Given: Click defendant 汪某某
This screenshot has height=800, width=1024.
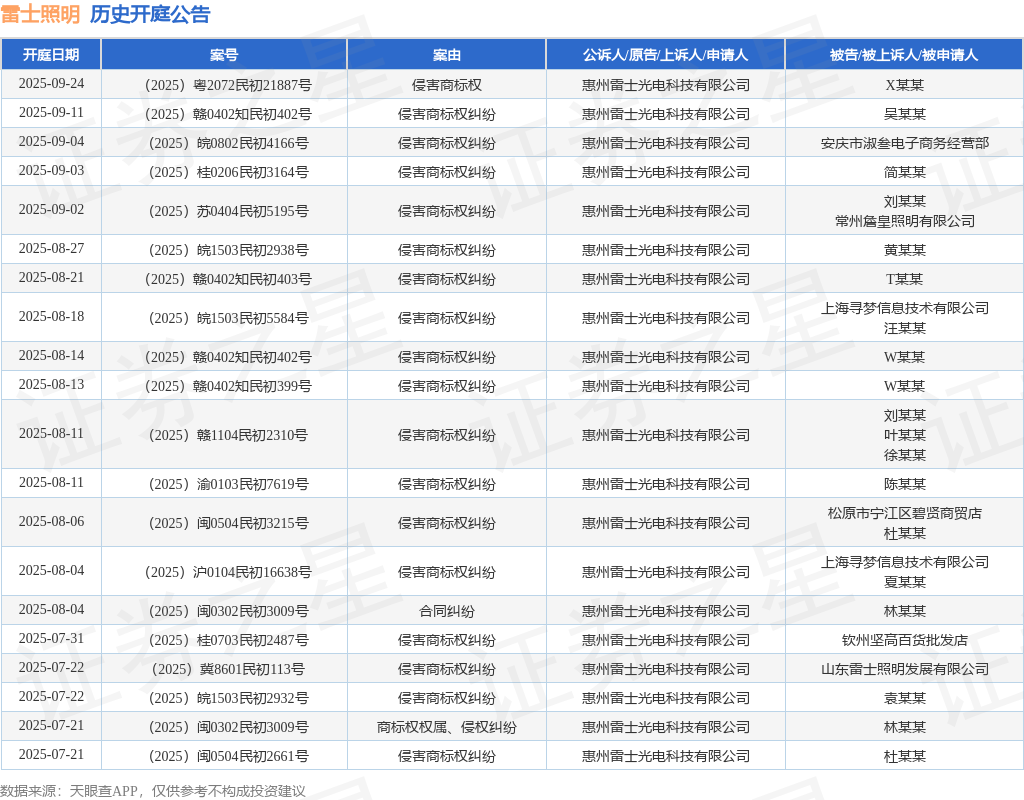Looking at the screenshot, I should coord(904,328).
